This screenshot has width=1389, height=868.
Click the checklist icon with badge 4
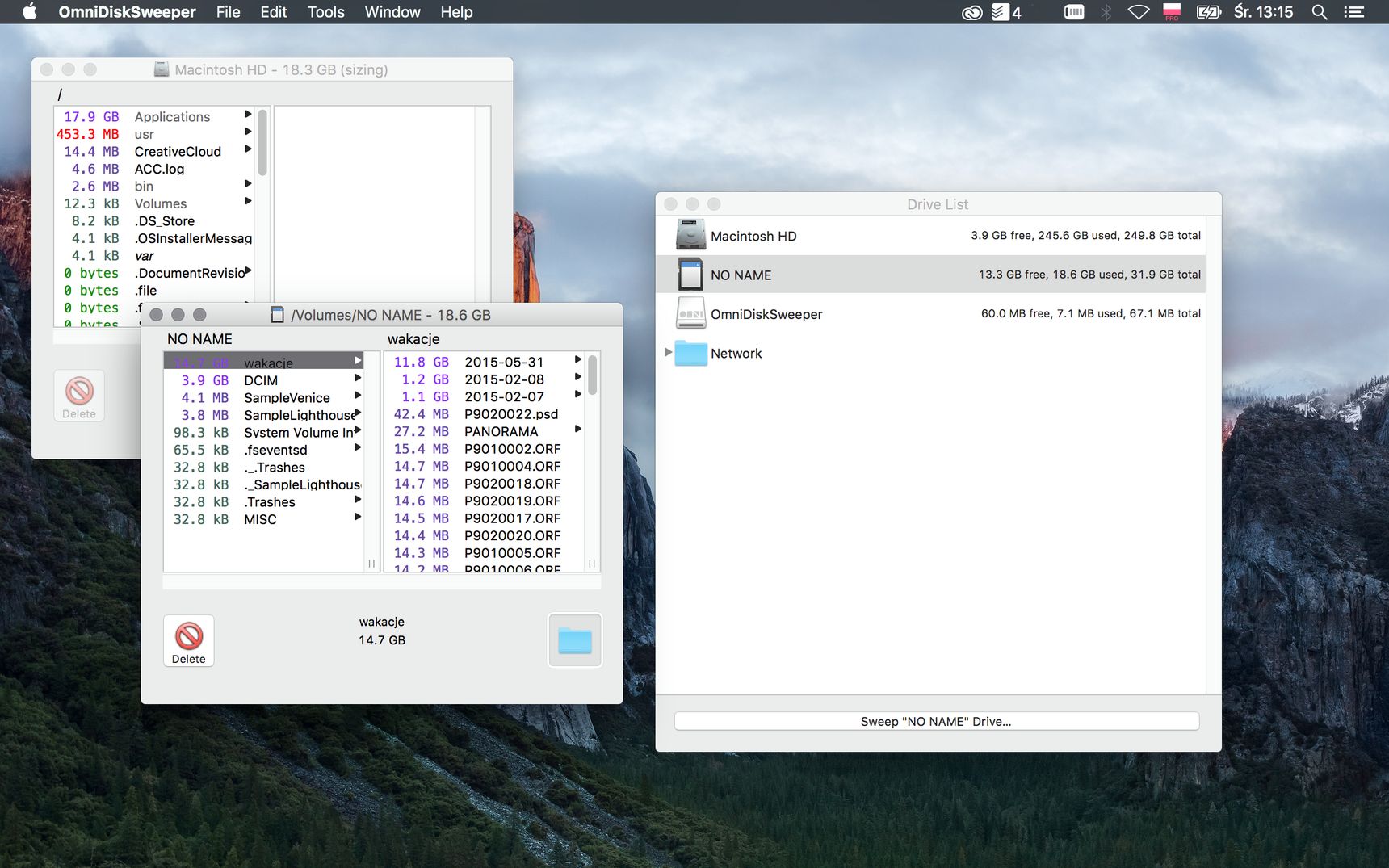(1006, 12)
